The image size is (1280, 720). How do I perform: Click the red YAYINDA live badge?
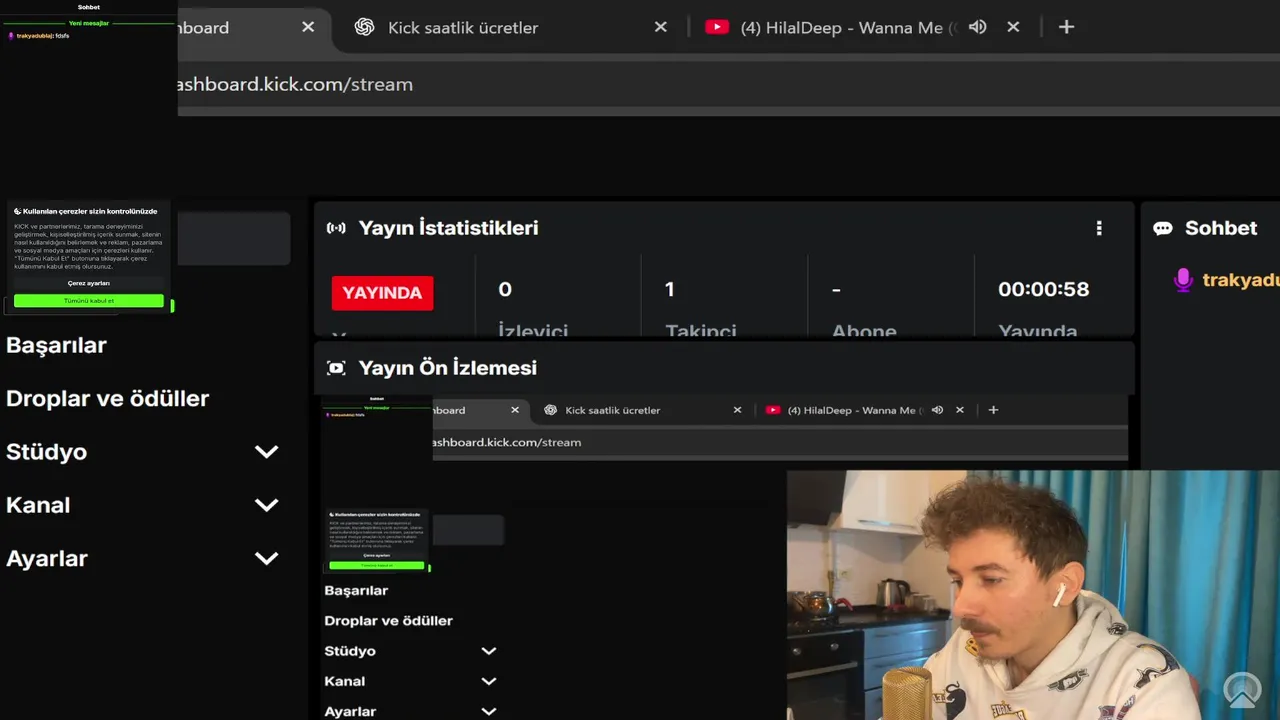pyautogui.click(x=383, y=293)
